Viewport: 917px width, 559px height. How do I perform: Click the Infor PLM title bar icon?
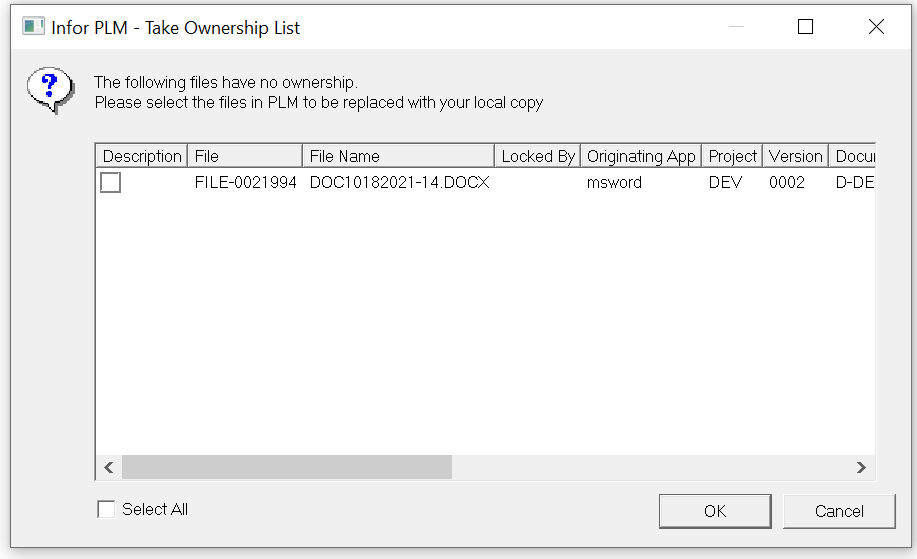33,28
